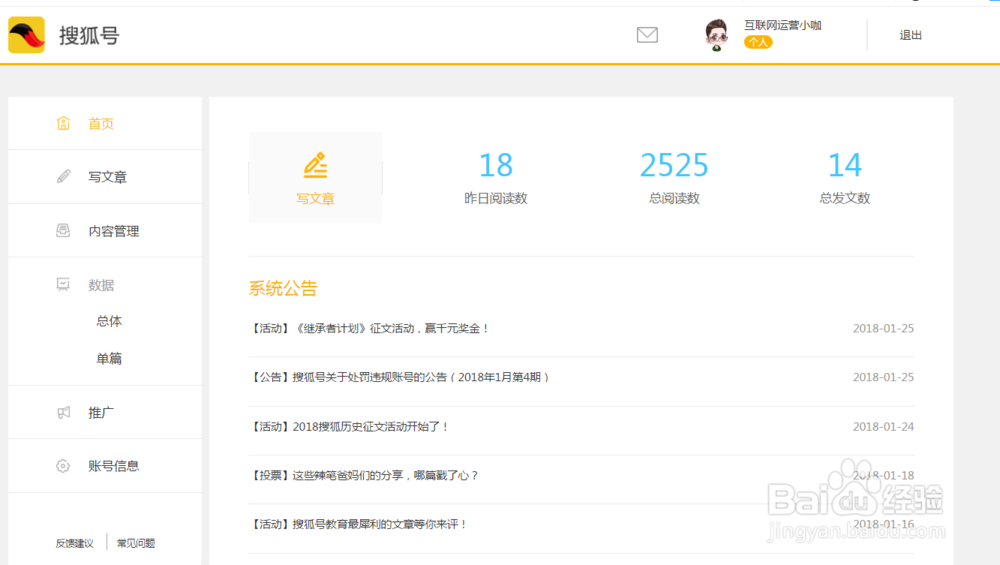Open the 搜狐号教育最犀利的文章 announcement
The height and width of the screenshot is (565, 1000).
[359, 524]
